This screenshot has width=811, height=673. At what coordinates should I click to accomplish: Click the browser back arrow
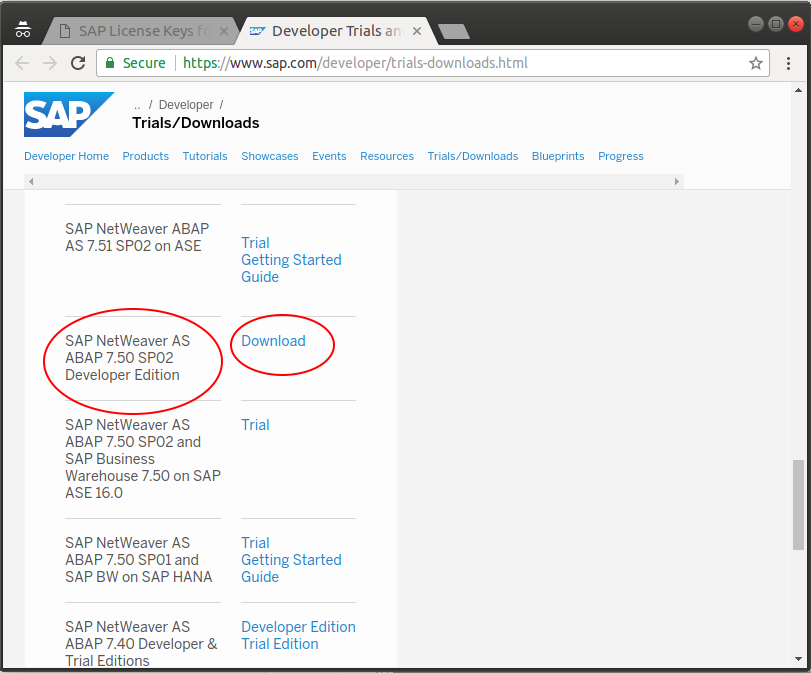pyautogui.click(x=22, y=63)
